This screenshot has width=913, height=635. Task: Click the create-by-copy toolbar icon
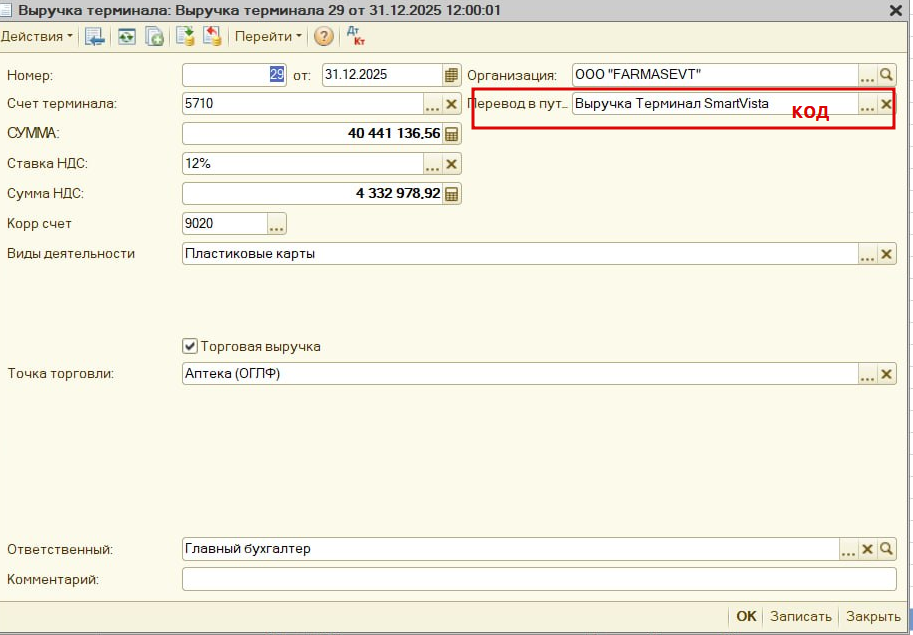pyautogui.click(x=154, y=37)
